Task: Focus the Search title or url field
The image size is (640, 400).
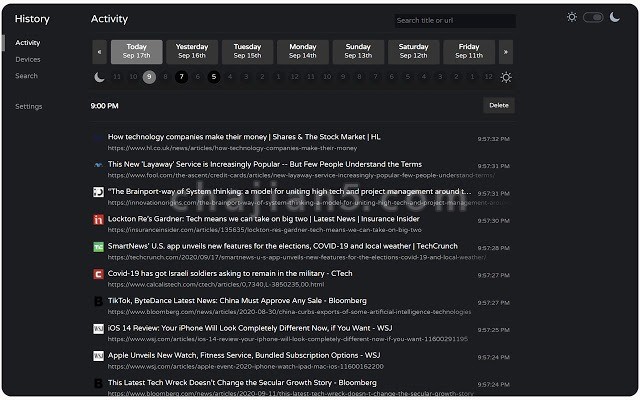Action: pos(455,20)
